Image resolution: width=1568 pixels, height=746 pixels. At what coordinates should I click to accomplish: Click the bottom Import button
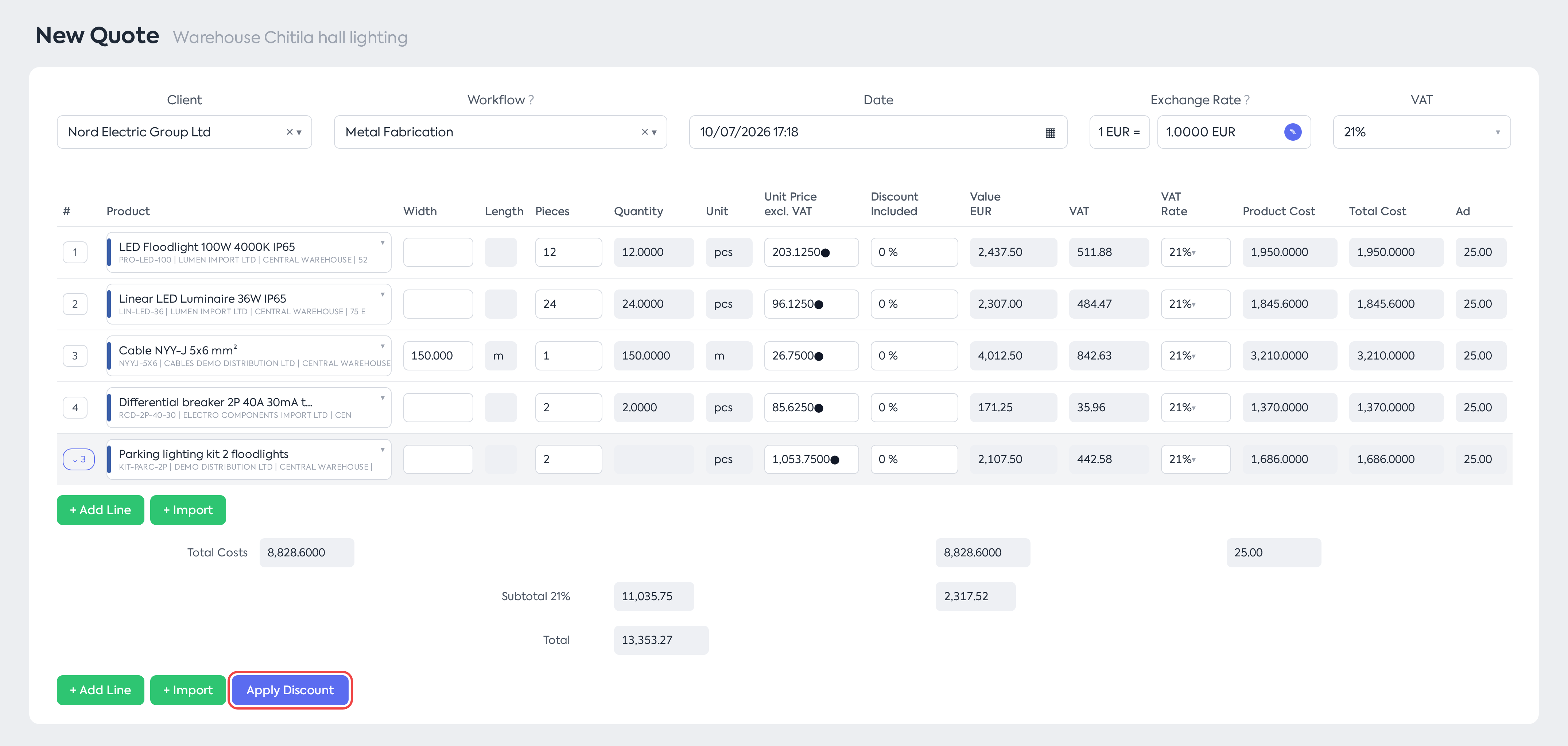(x=187, y=690)
